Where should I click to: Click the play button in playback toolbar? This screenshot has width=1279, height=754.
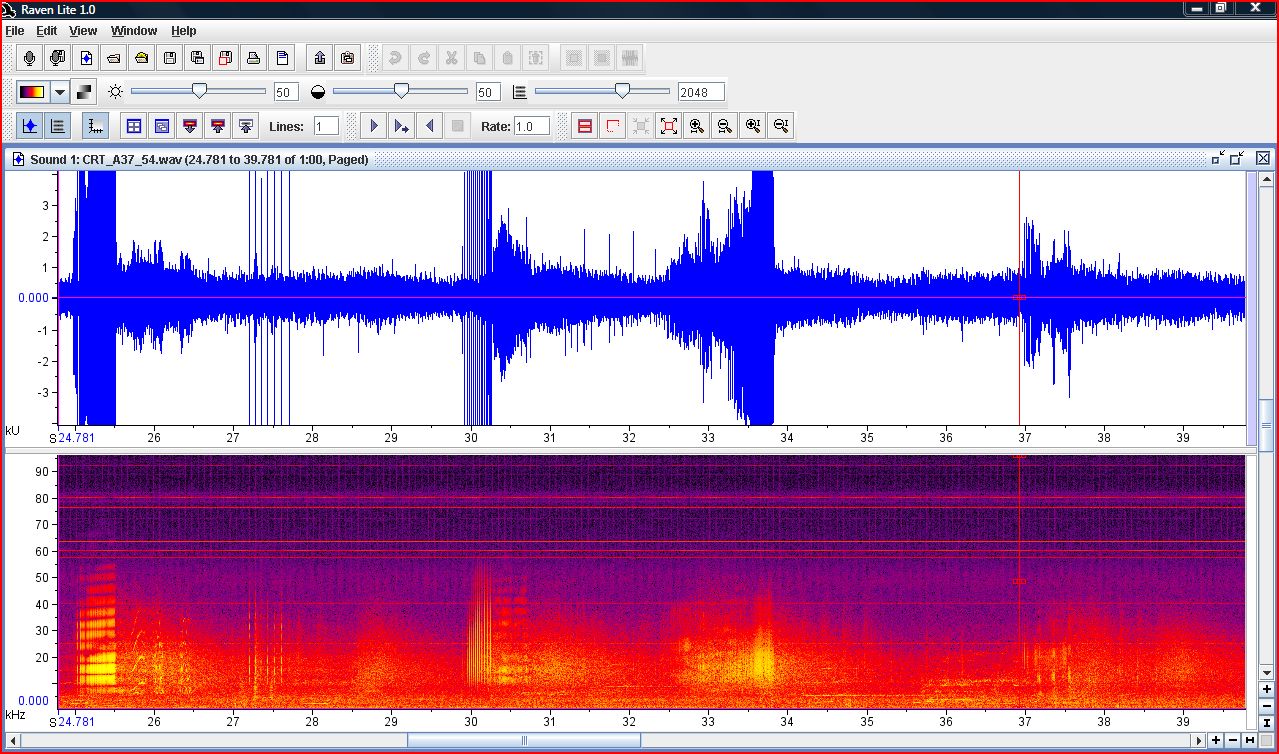pos(374,126)
